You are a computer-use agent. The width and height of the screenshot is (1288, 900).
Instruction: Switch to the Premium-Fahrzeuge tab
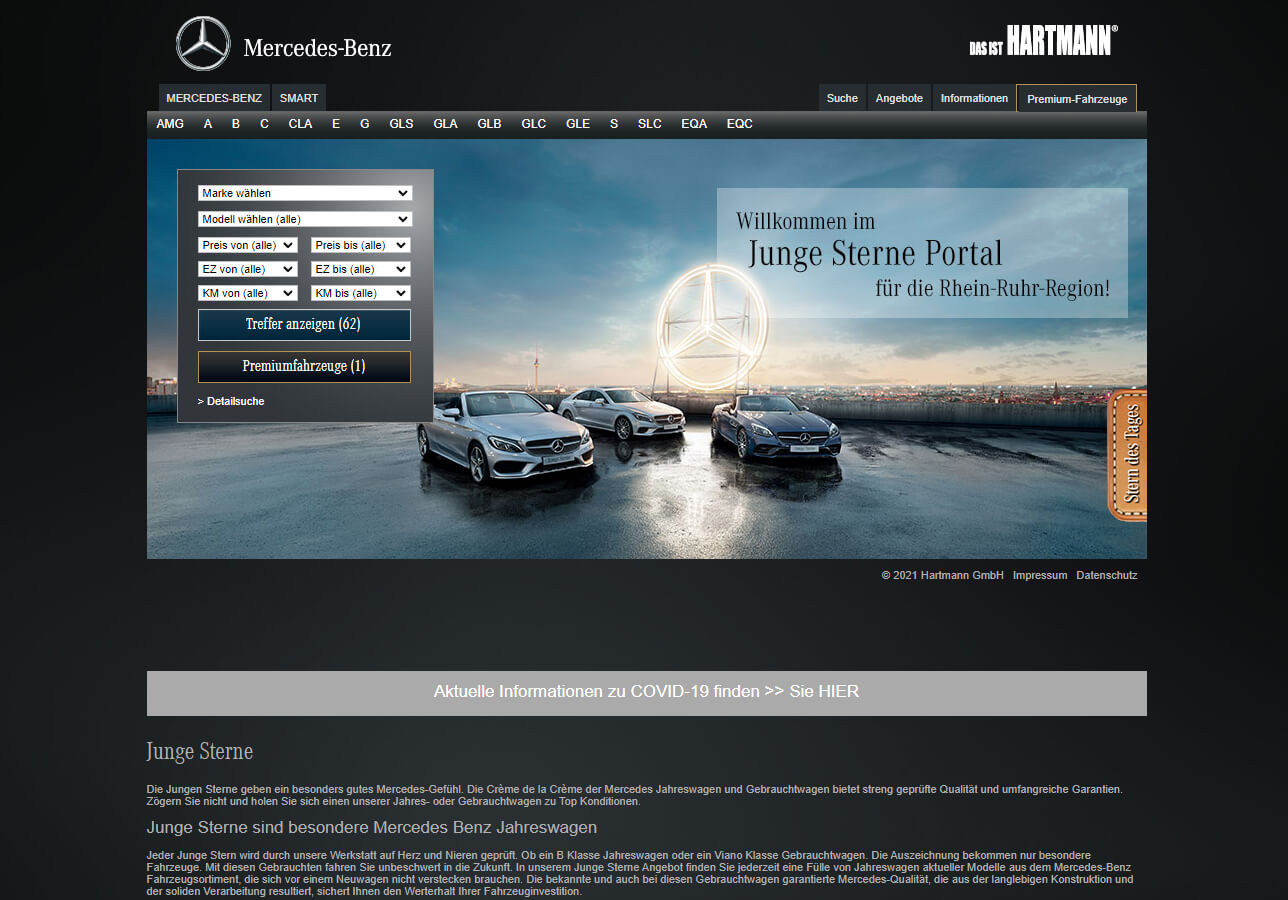(x=1077, y=99)
